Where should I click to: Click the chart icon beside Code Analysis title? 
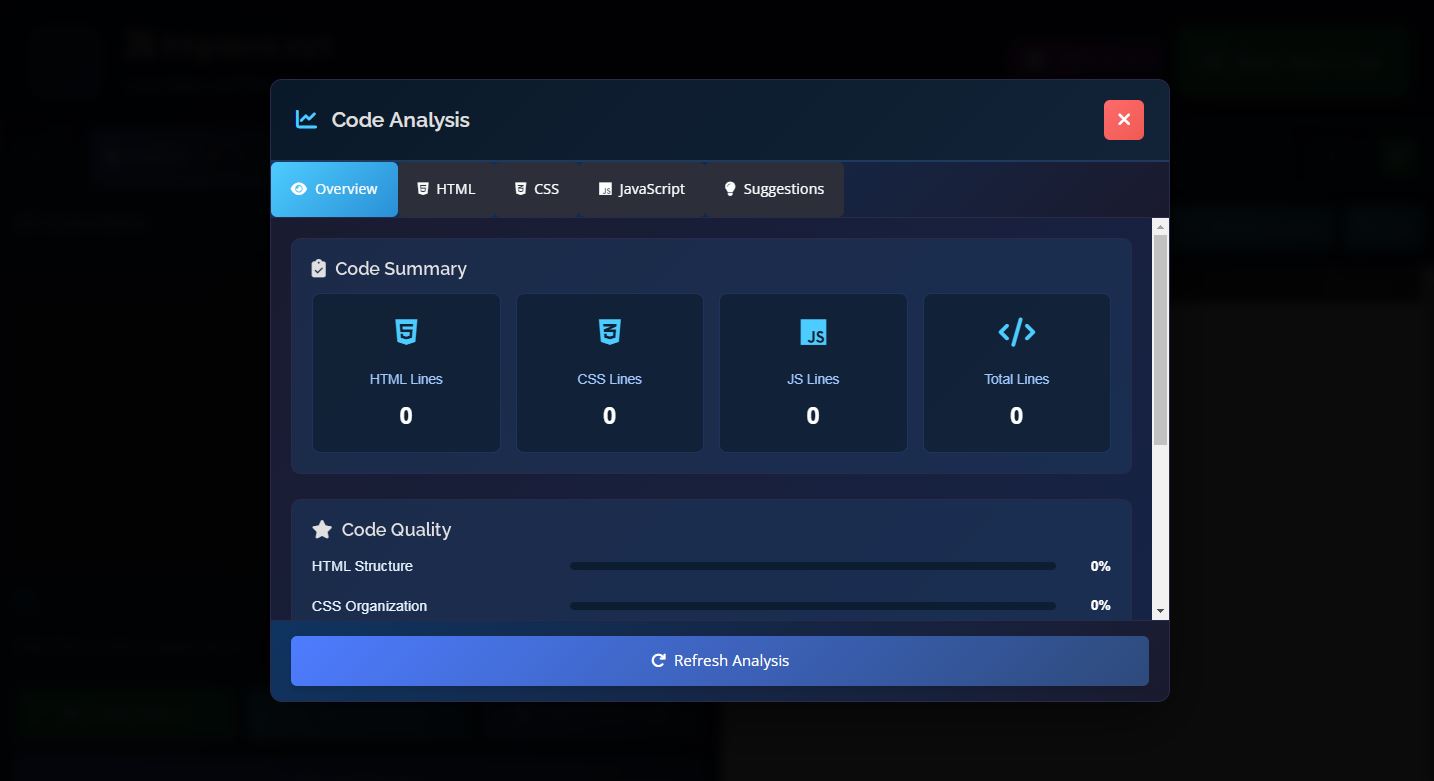coord(305,118)
